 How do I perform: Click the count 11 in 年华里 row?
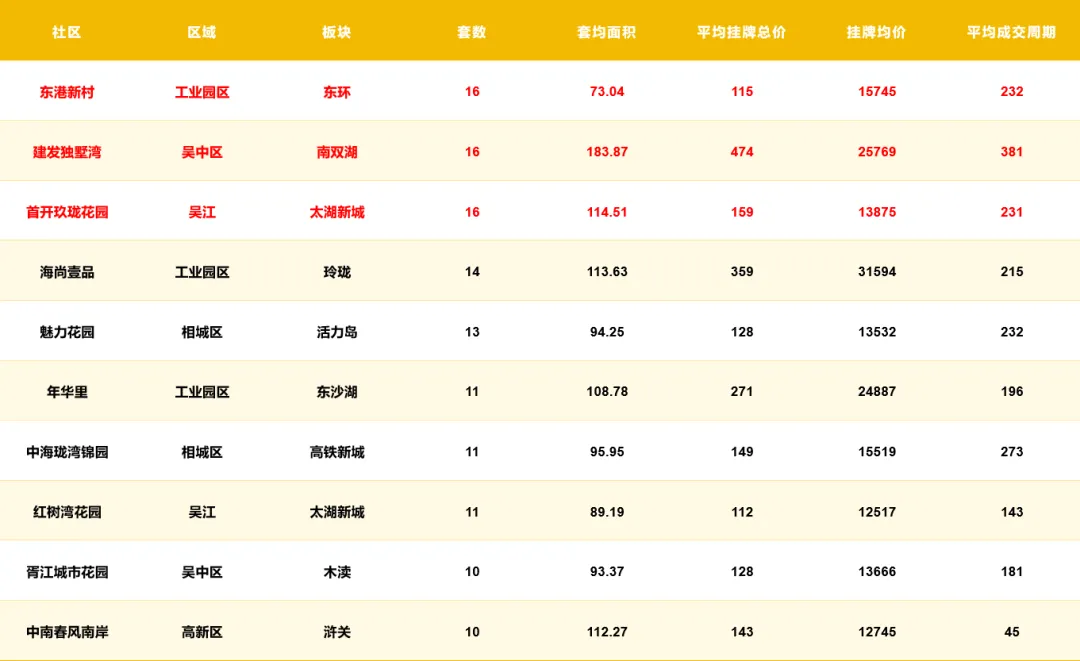pos(472,391)
